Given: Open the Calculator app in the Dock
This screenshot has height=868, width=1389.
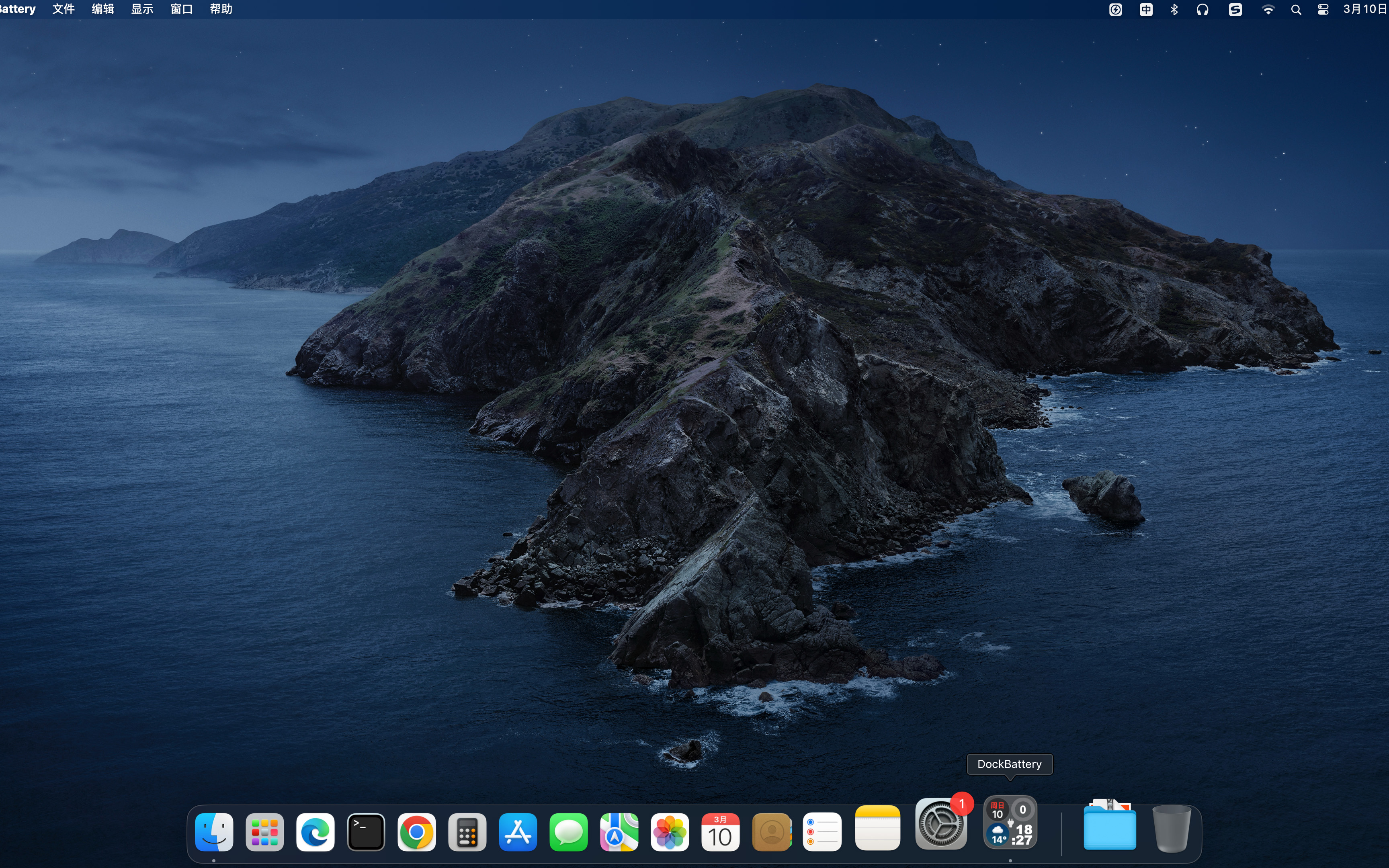Looking at the screenshot, I should click(x=467, y=832).
